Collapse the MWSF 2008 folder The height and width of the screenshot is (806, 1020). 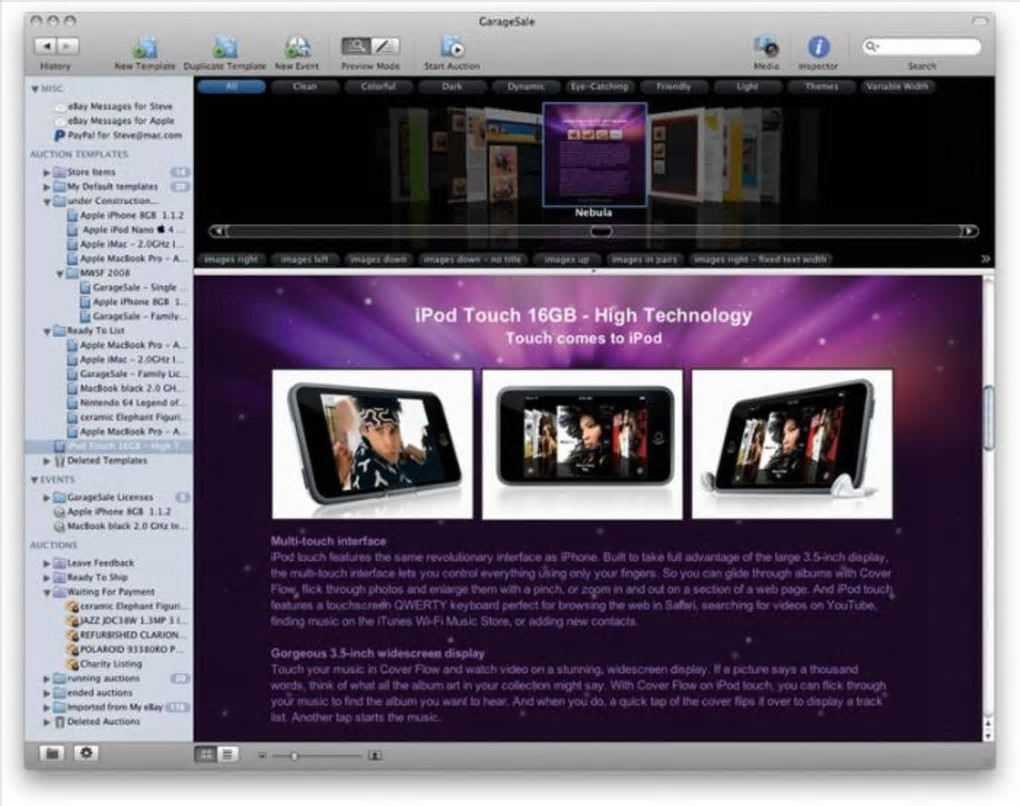point(59,274)
